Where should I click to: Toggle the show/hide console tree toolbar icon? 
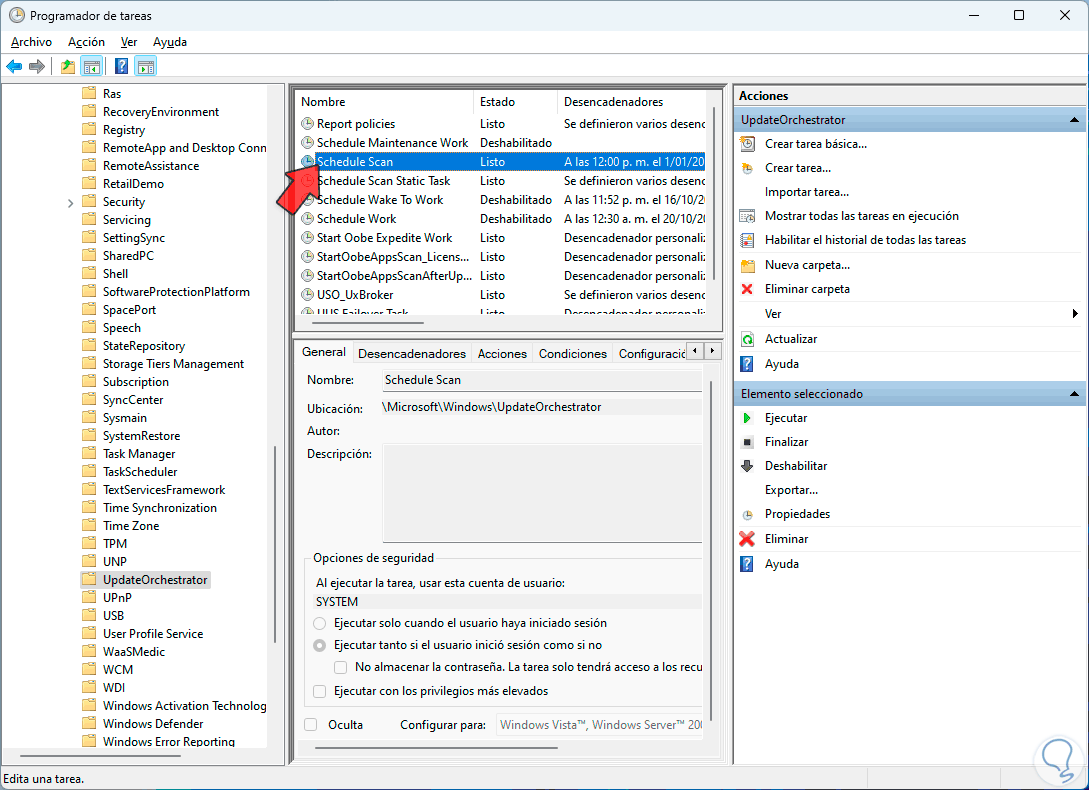pyautogui.click(x=92, y=67)
